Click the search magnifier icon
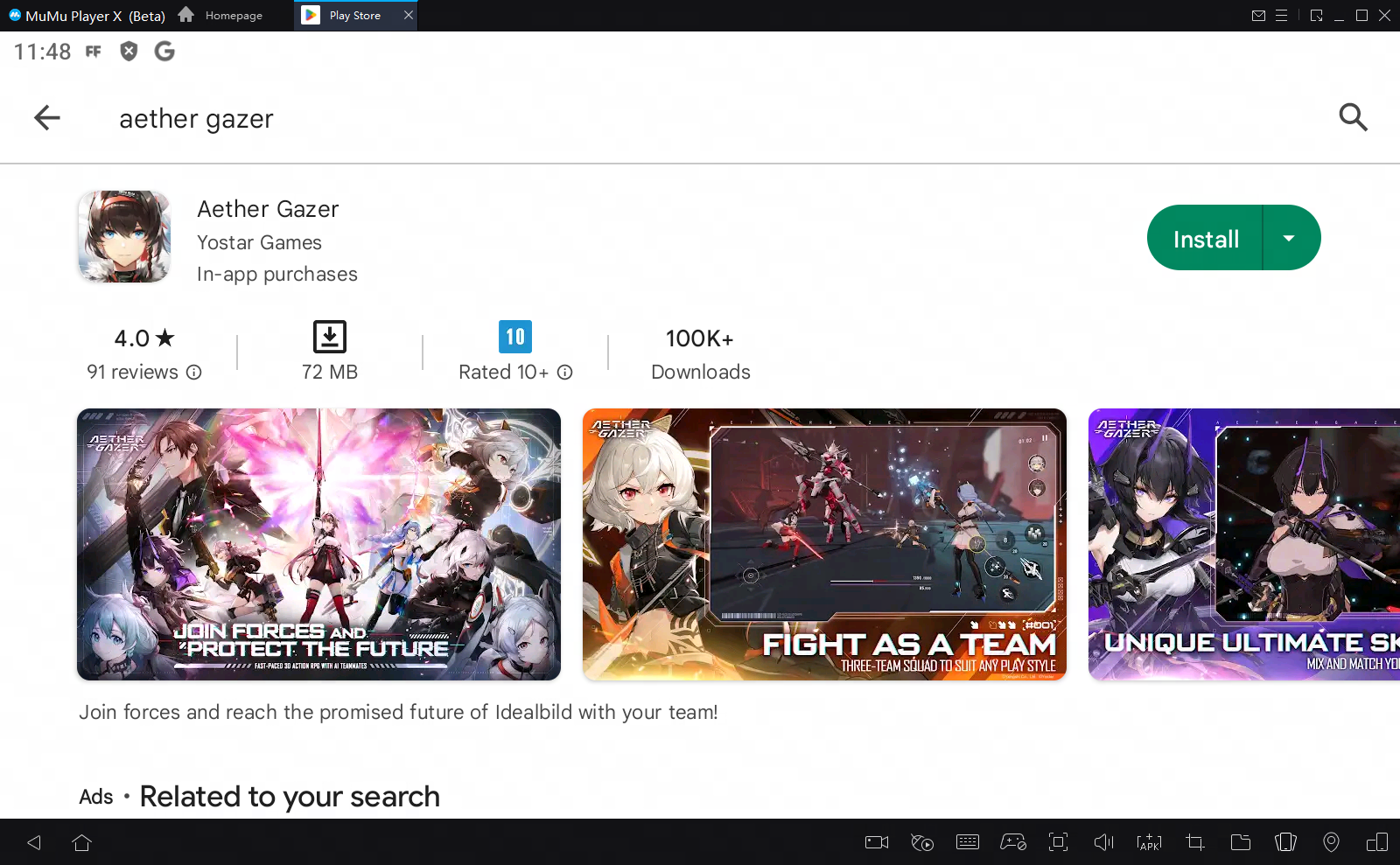Screen dimensions: 1400x865 pyautogui.click(x=1353, y=117)
